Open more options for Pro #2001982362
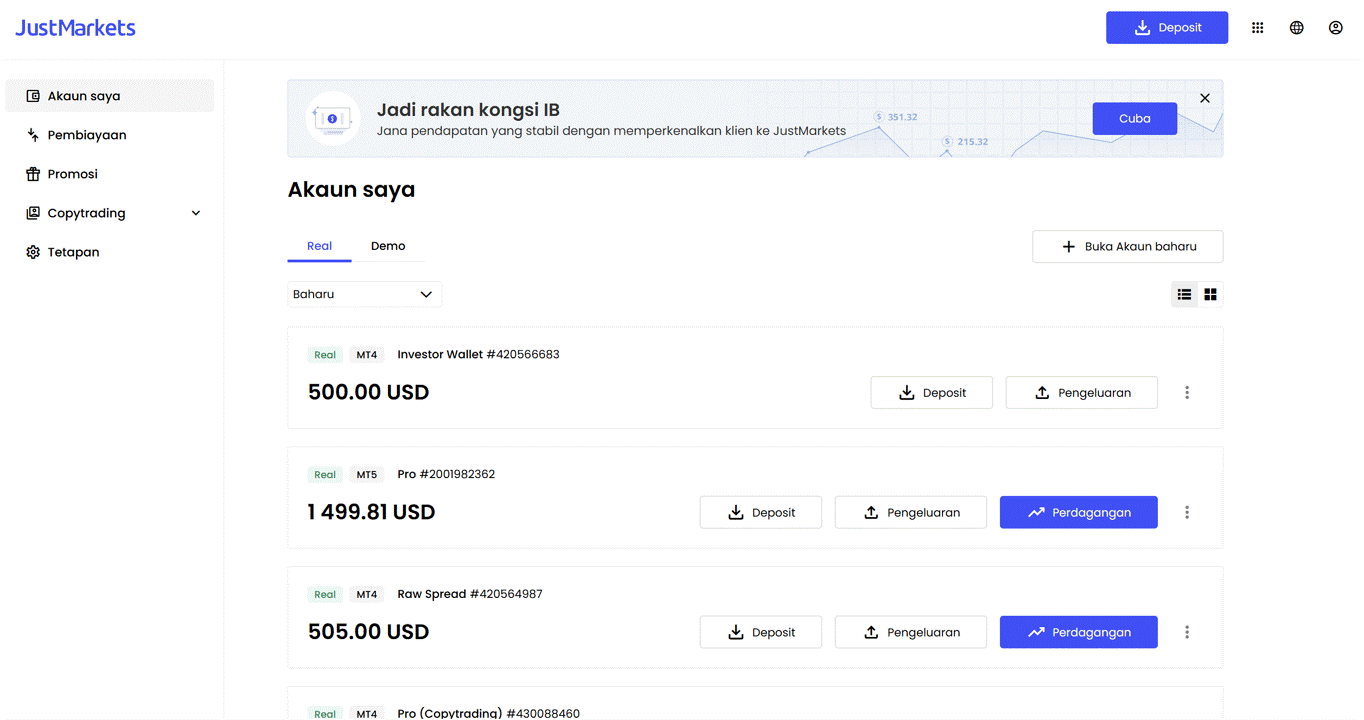Viewport: 1364px width, 720px height. (1187, 512)
